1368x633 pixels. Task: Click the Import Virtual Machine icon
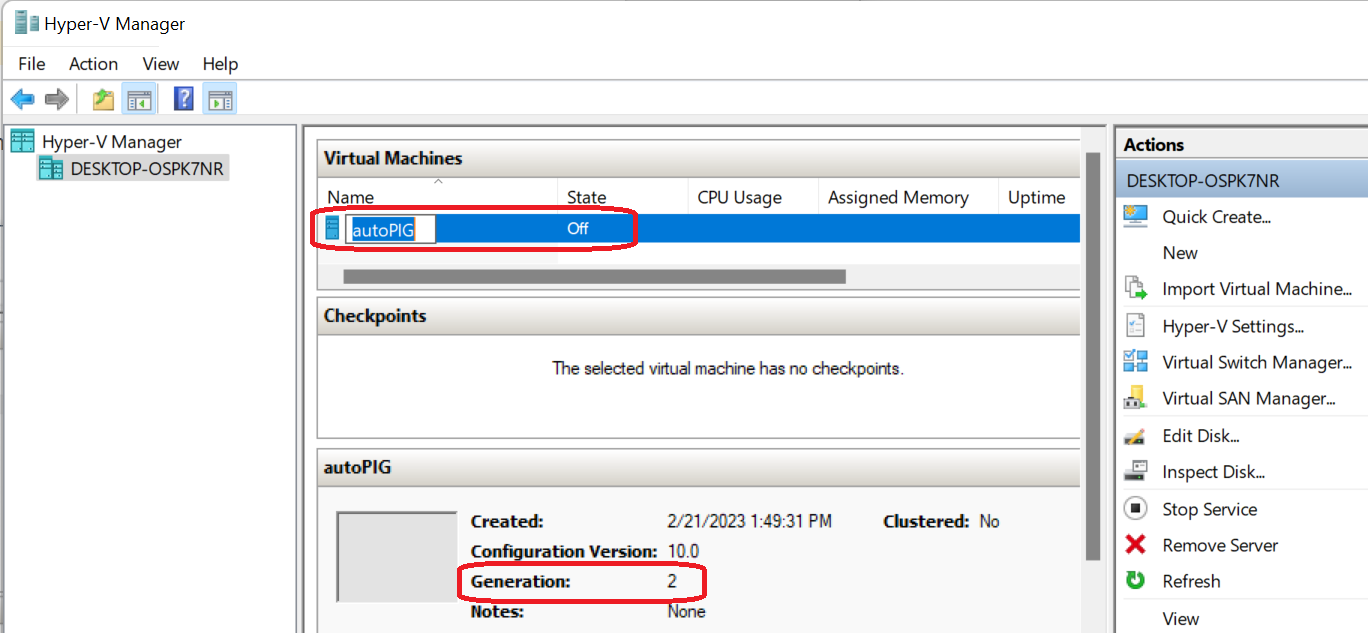(1135, 289)
